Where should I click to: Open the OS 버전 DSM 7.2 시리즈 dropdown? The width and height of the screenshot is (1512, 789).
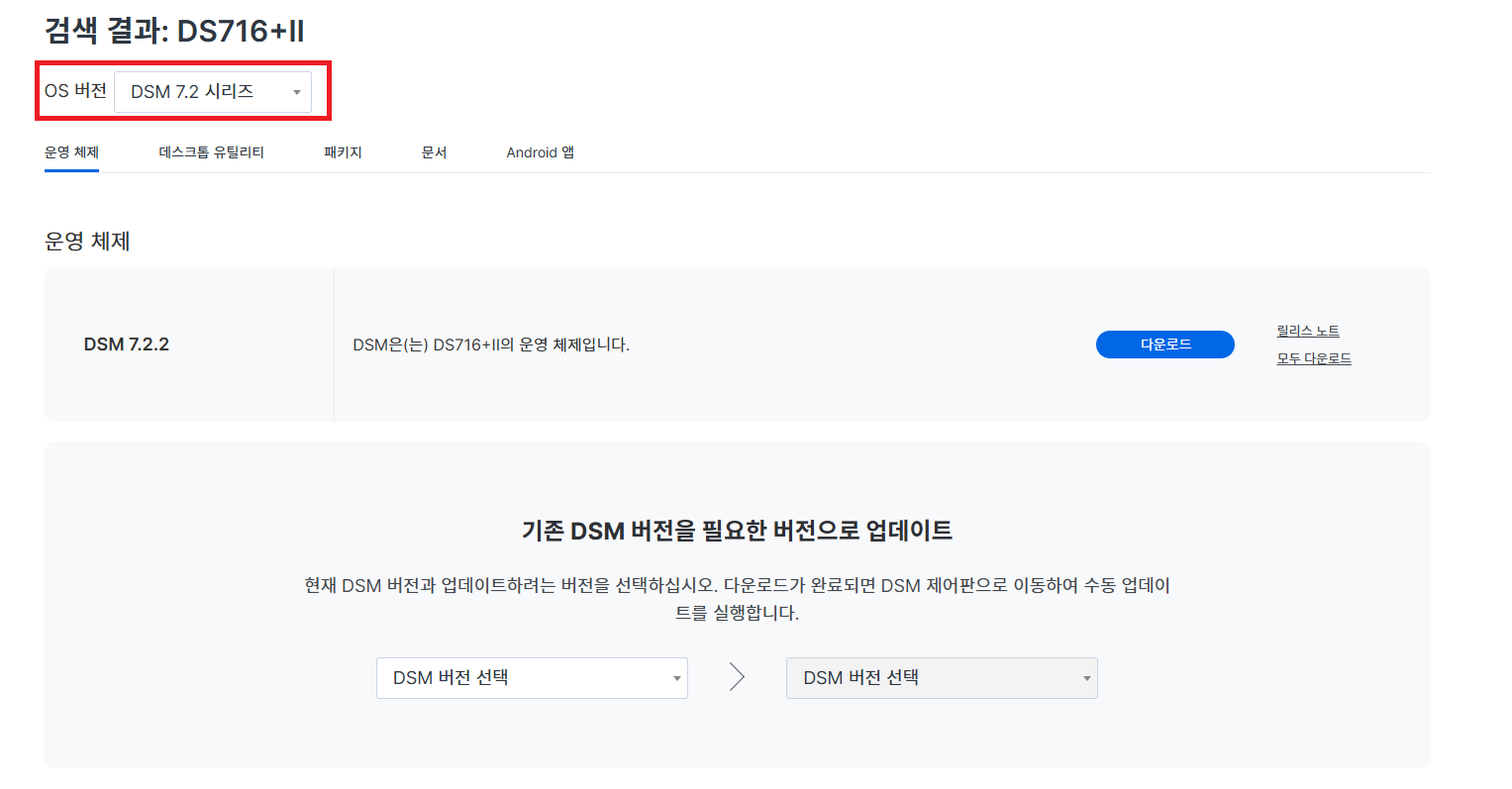[213, 92]
